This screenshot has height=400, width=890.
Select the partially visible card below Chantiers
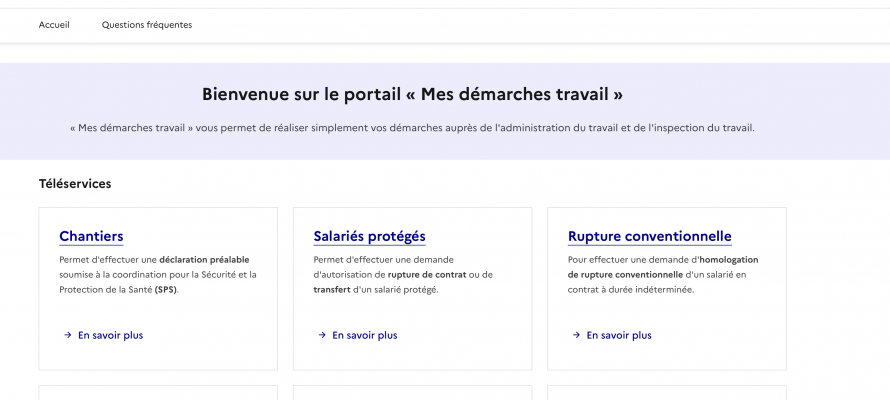(158, 393)
